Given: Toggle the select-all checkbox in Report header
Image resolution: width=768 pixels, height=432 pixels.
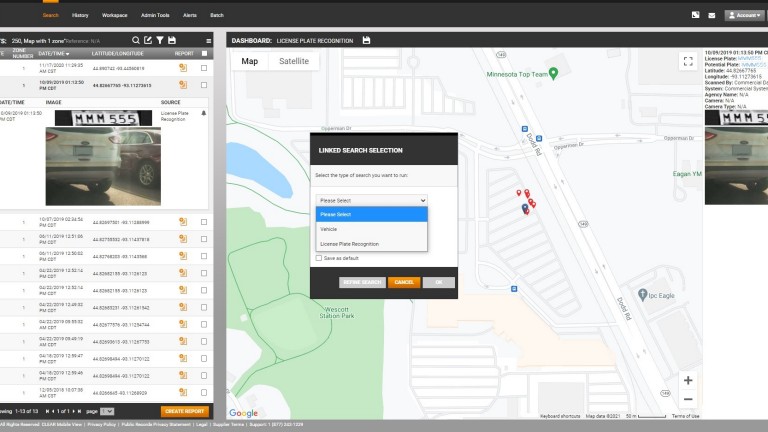Looking at the screenshot, I should pos(204,53).
